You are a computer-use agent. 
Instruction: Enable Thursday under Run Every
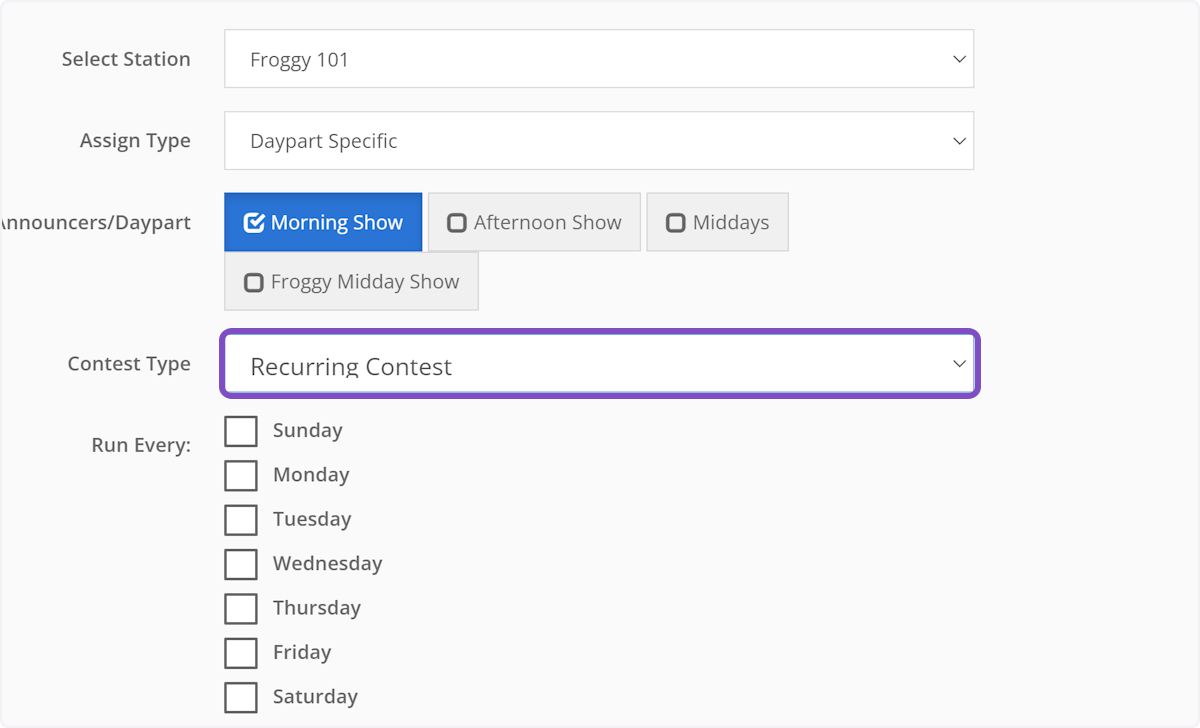[241, 608]
